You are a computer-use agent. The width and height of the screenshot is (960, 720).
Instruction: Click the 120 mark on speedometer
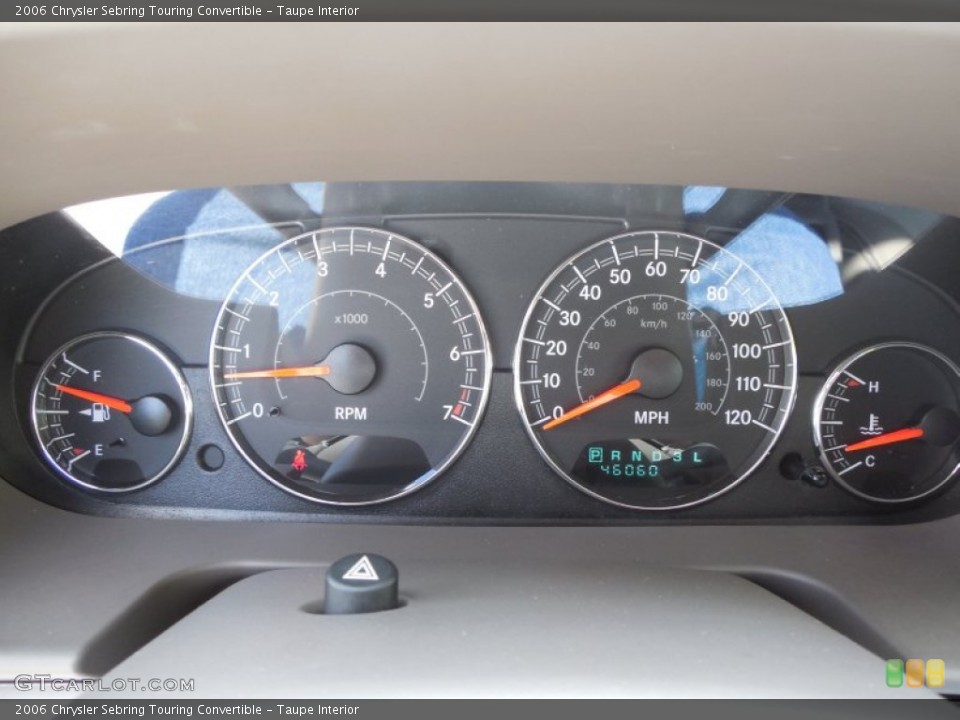737,418
